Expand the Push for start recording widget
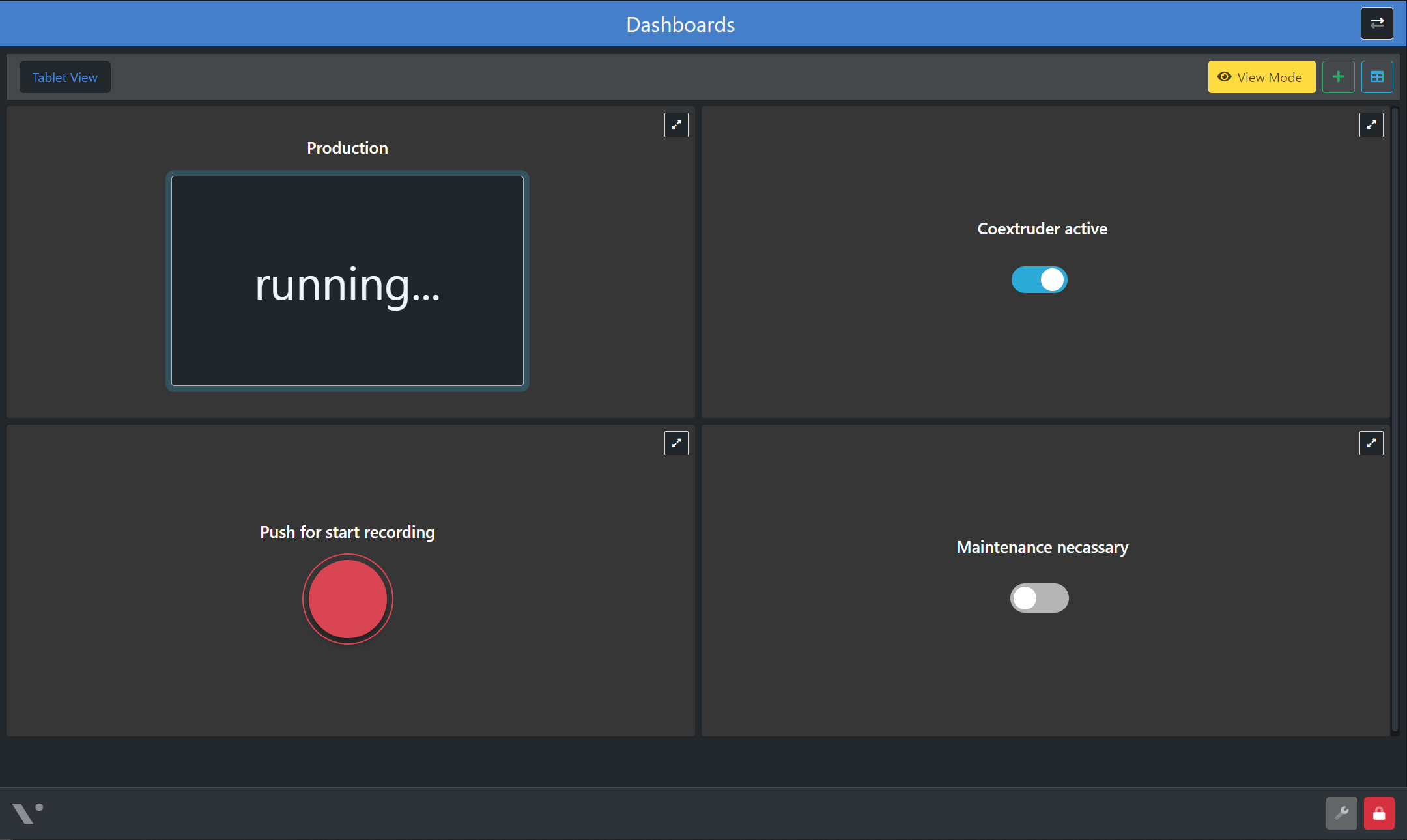Image resolution: width=1407 pixels, height=840 pixels. coord(675,443)
